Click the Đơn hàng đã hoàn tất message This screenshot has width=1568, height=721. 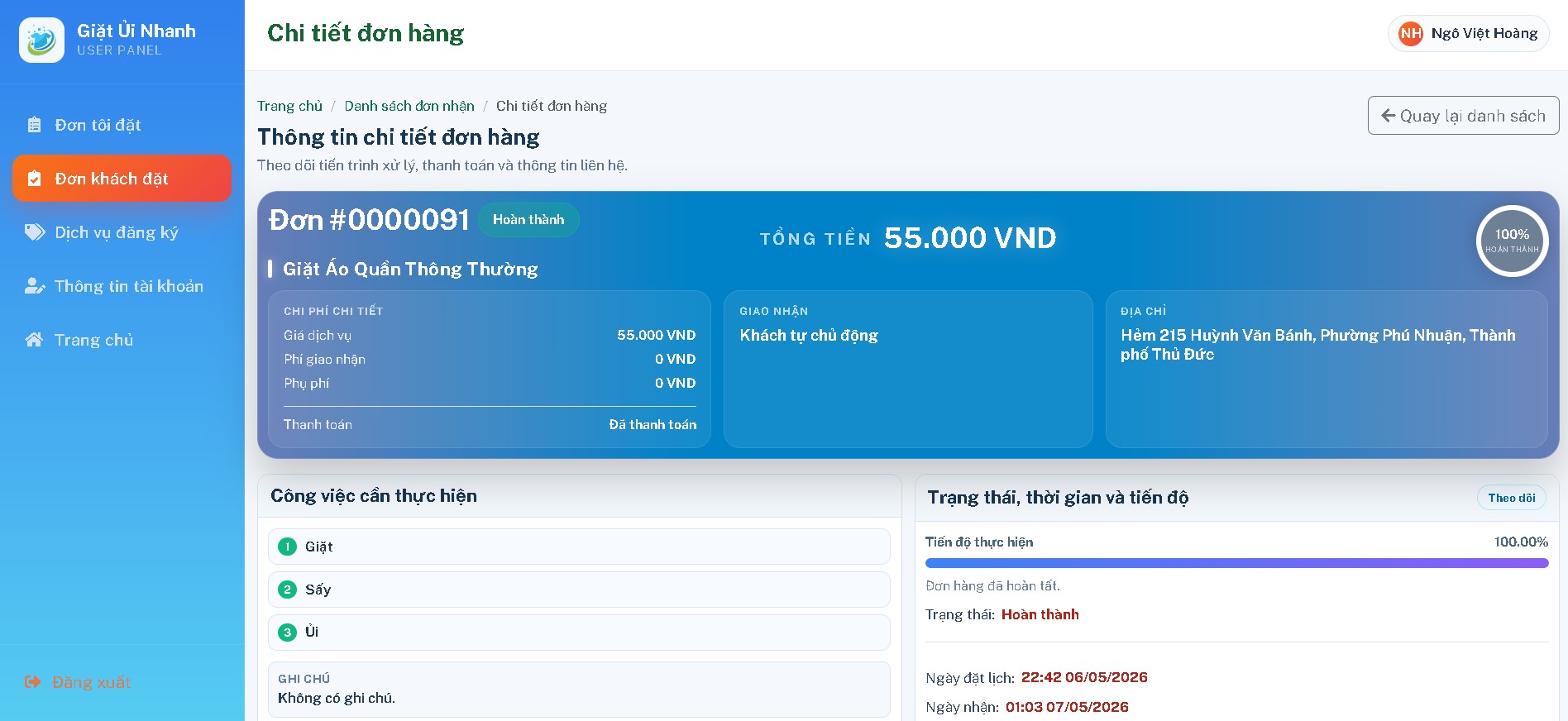[992, 585]
